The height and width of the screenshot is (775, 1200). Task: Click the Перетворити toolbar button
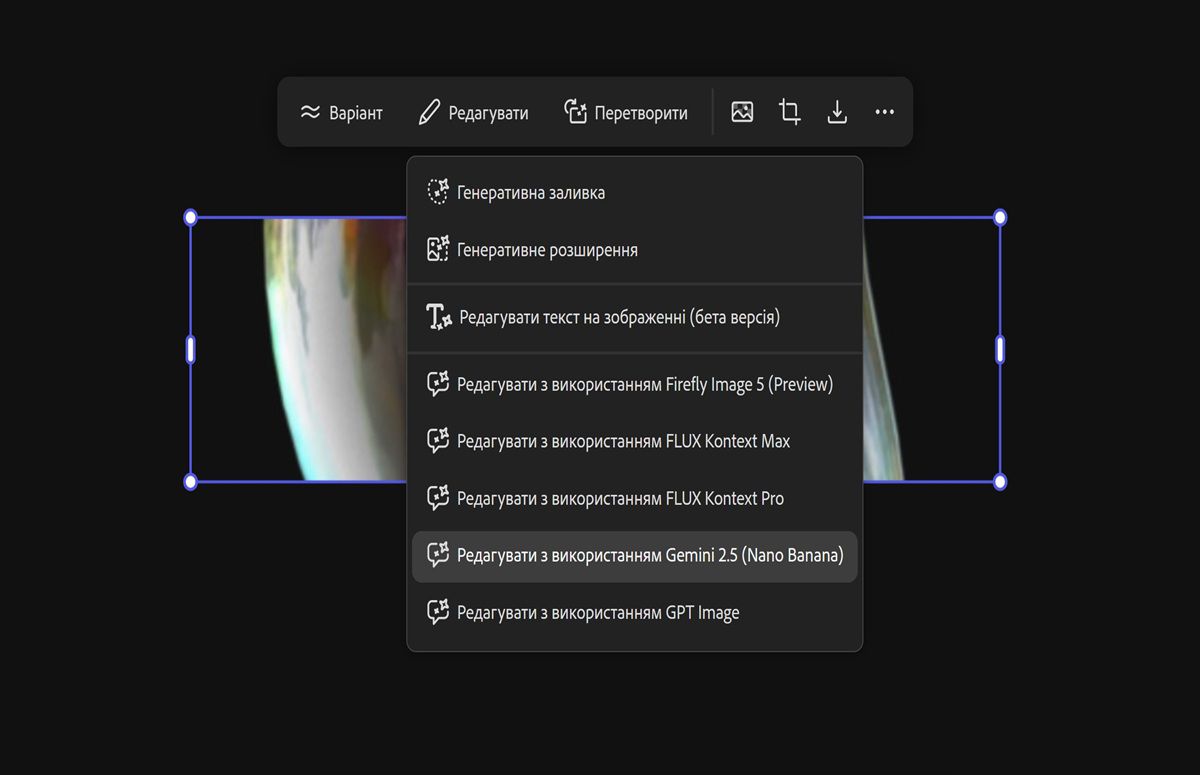coord(626,113)
